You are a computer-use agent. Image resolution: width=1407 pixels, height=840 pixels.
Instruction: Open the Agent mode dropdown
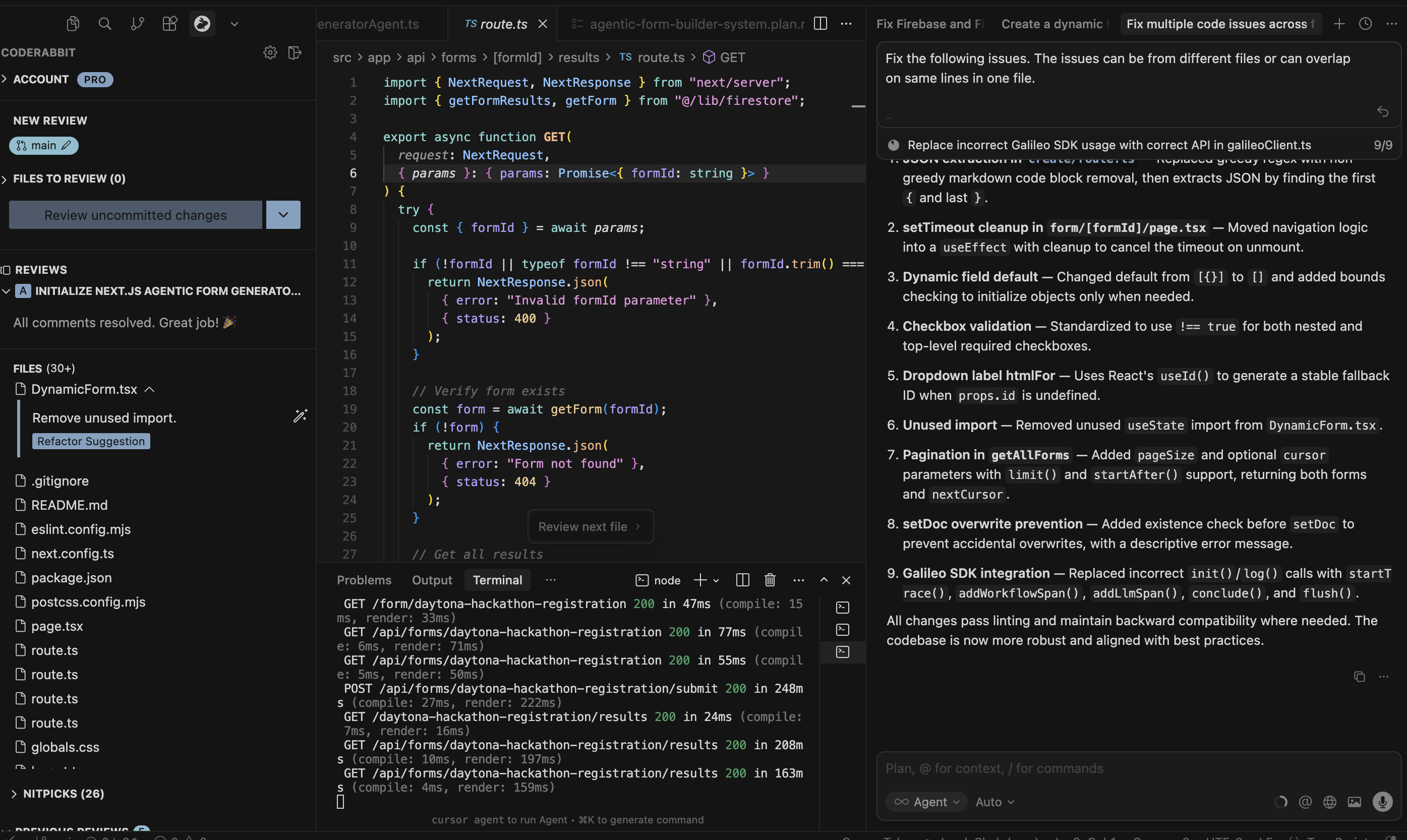(926, 802)
